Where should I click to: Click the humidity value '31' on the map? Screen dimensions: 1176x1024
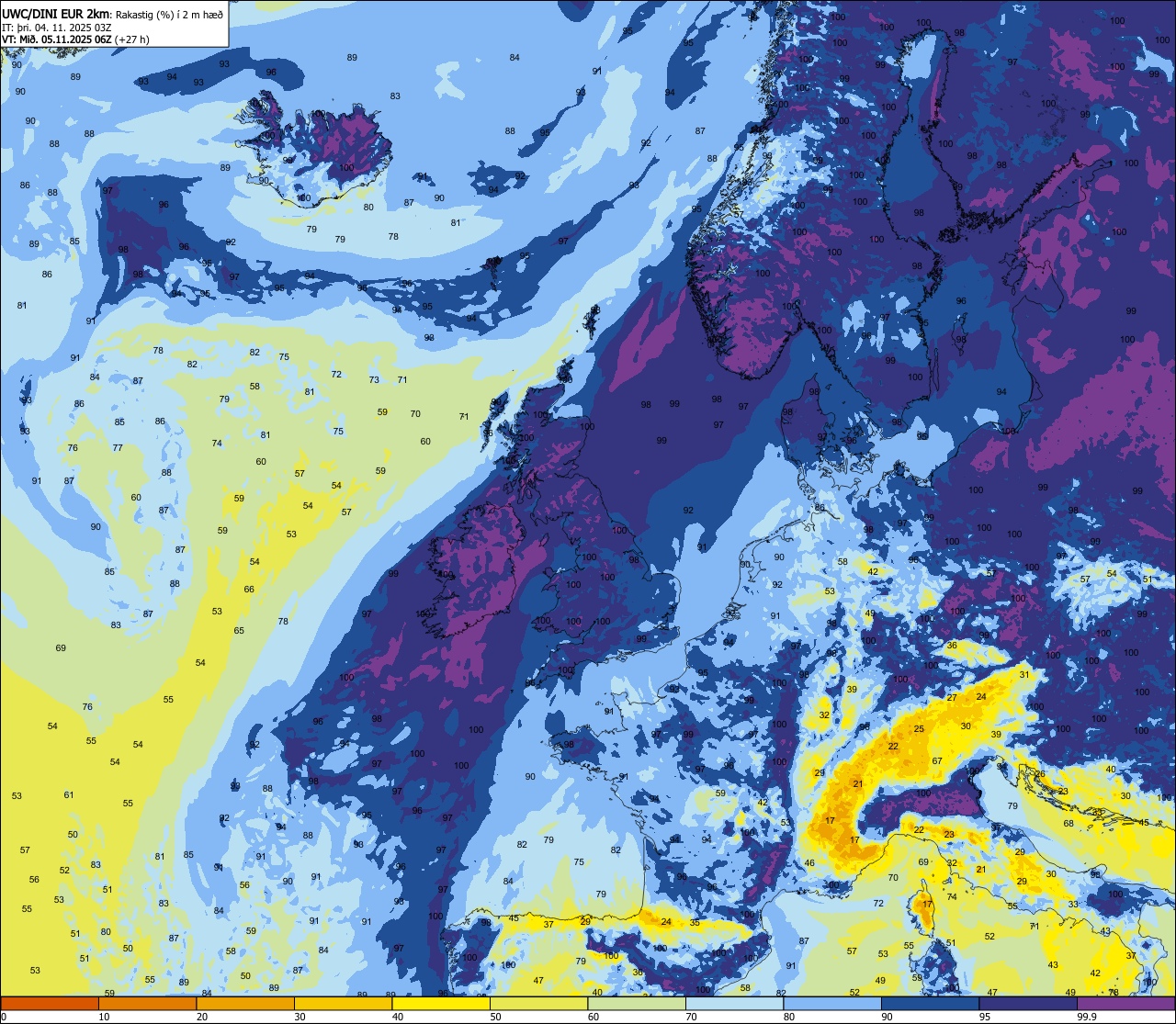(1024, 675)
